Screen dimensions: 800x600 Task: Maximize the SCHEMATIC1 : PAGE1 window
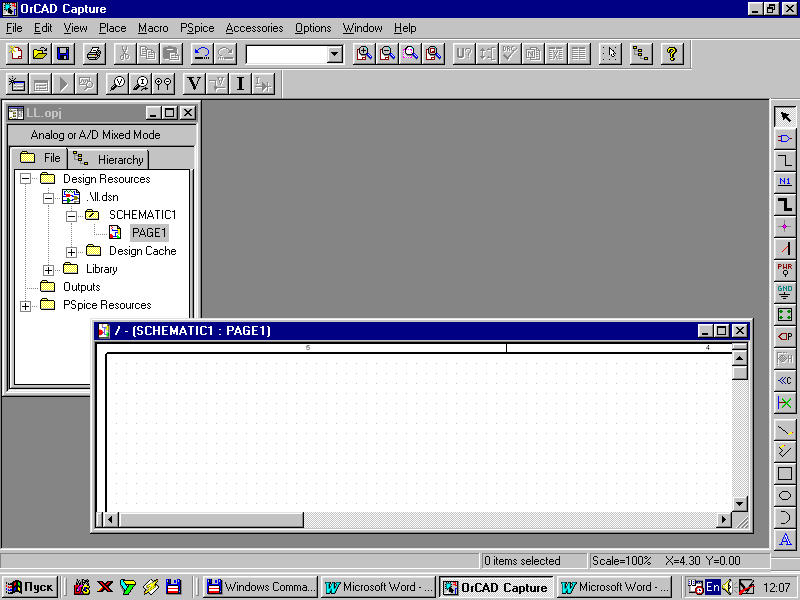pyautogui.click(x=722, y=331)
